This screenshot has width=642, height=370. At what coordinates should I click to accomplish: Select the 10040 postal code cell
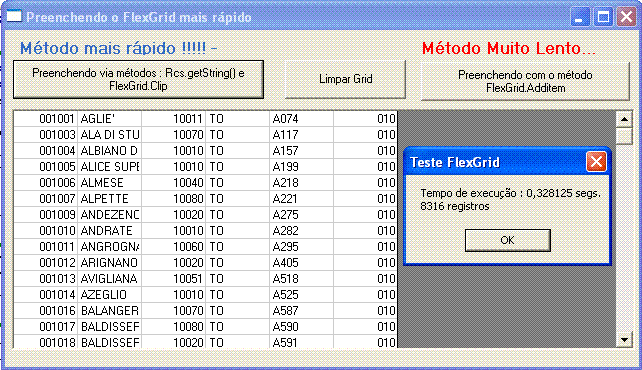[174, 183]
